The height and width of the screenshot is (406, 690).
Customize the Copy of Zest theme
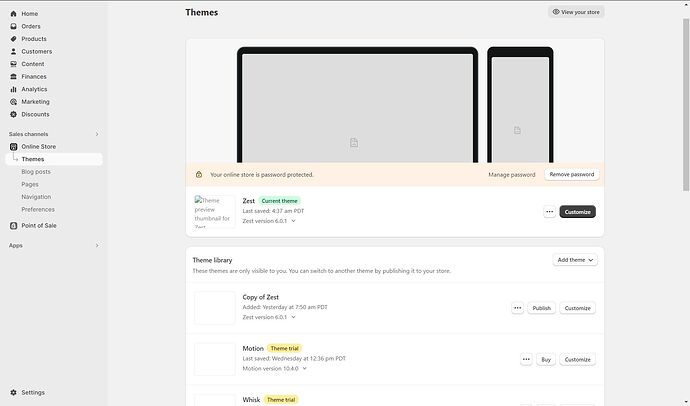[577, 308]
